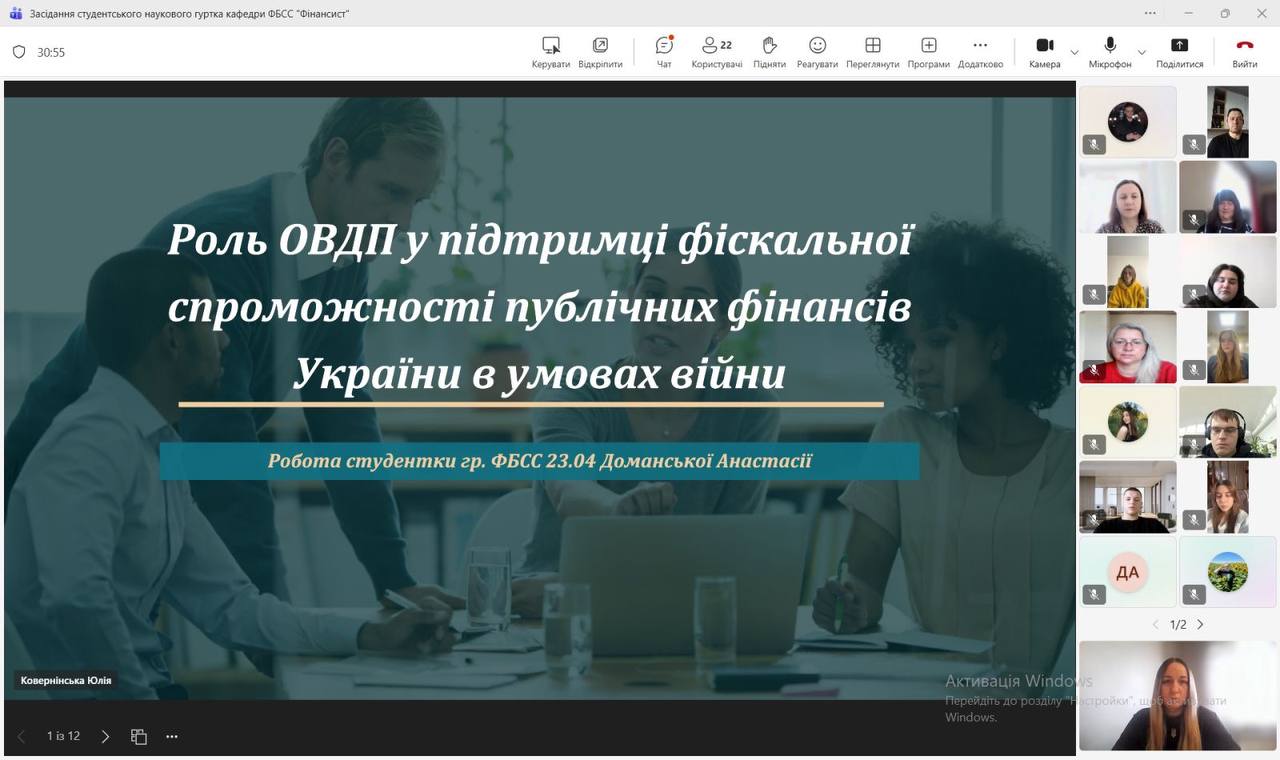The width and height of the screenshot is (1280, 760).
Task: Open the Додатково more actions menu
Action: (x=980, y=52)
